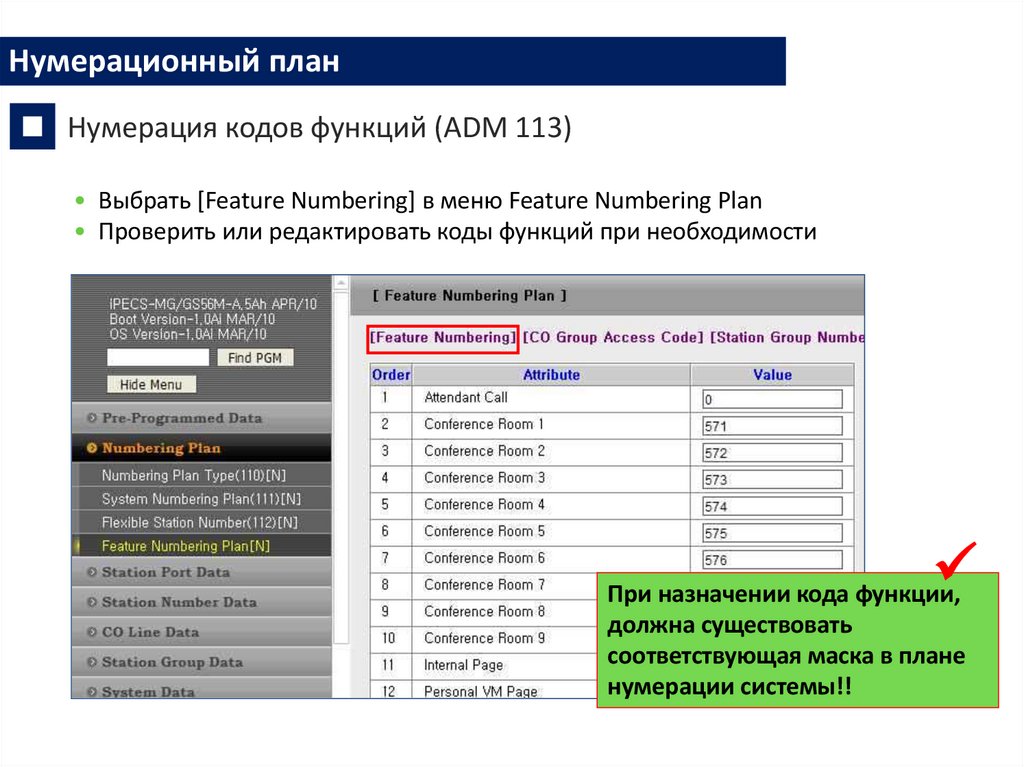This screenshot has width=1024, height=767.
Task: Click the Conference Room 3 value field
Action: (773, 480)
